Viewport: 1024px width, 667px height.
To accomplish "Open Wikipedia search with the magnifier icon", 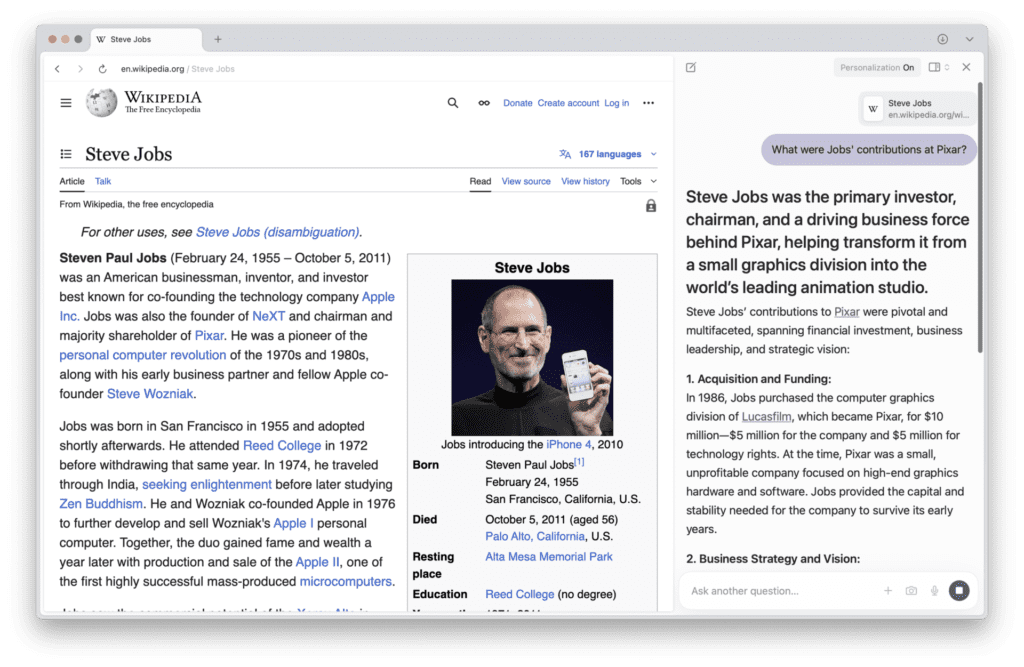I will [x=453, y=103].
